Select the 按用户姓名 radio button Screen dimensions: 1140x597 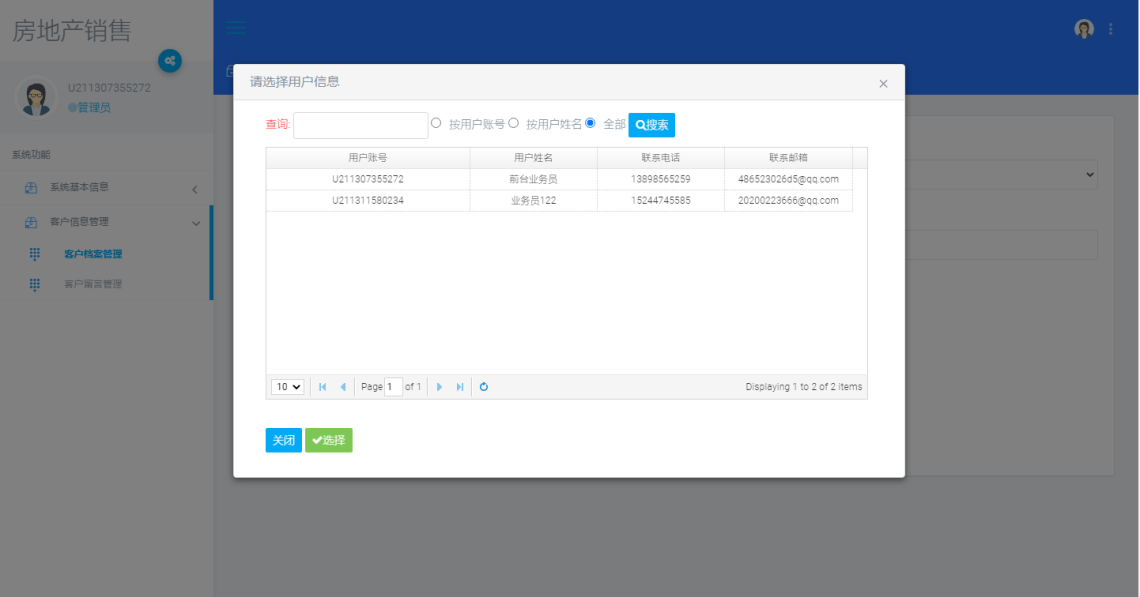pyautogui.click(x=512, y=123)
